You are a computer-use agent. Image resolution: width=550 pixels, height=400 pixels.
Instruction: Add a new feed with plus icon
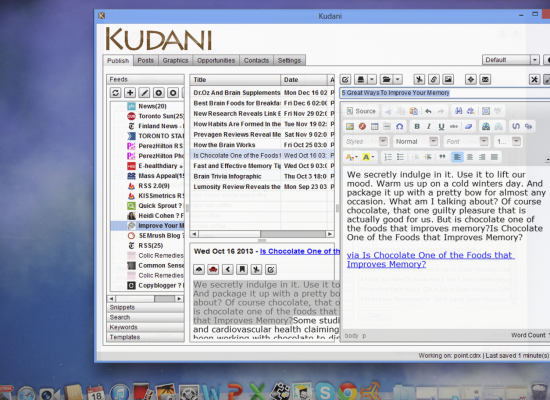(x=130, y=93)
